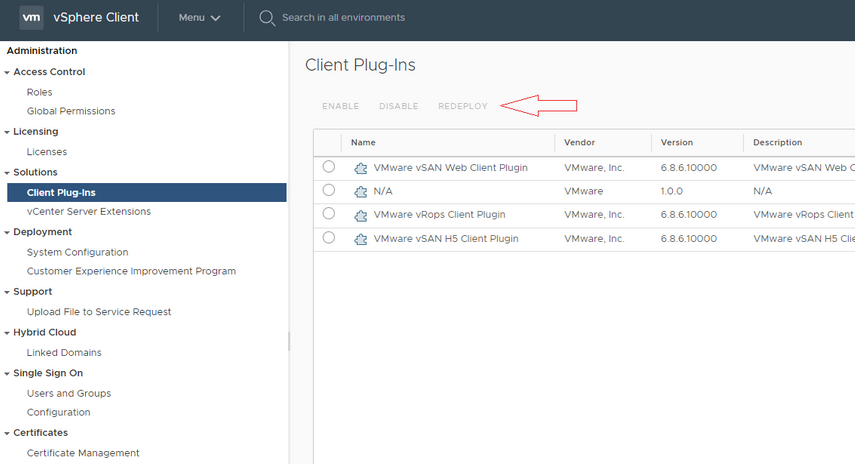Click the plugin icon in the N/A row
The height and width of the screenshot is (464, 855).
(360, 192)
